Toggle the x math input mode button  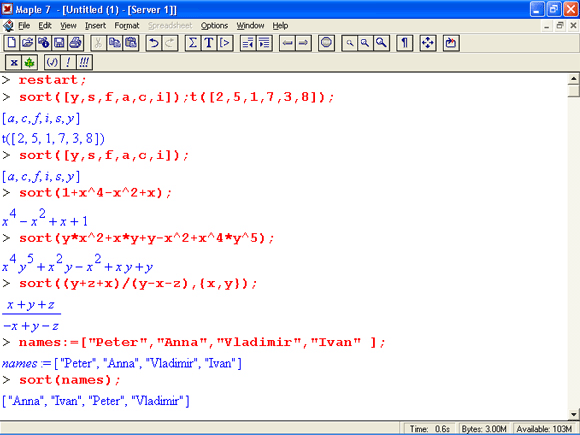pos(14,62)
